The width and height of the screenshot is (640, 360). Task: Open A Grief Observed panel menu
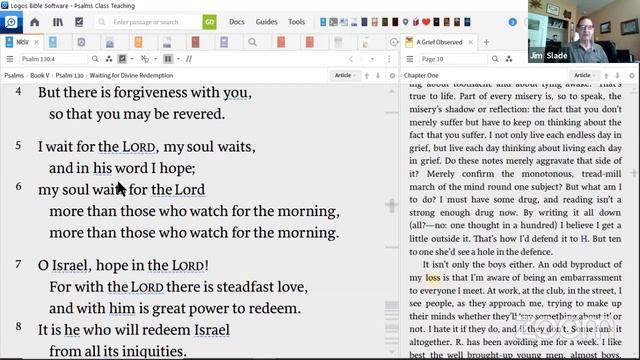(x=410, y=59)
